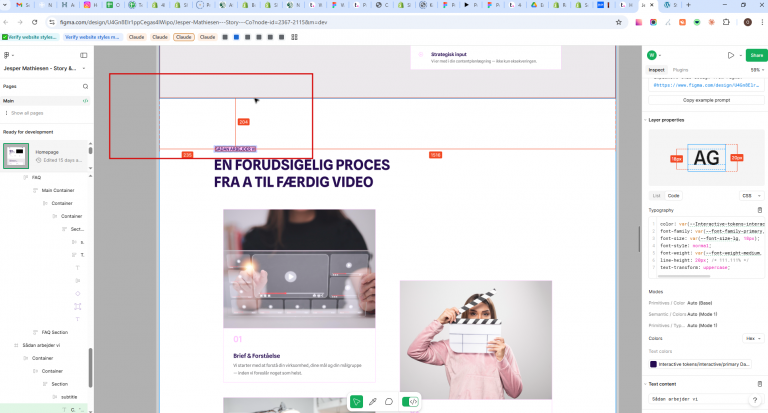The width and height of the screenshot is (768, 413).
Task: Select the FAQ layer
Action: click(x=36, y=177)
